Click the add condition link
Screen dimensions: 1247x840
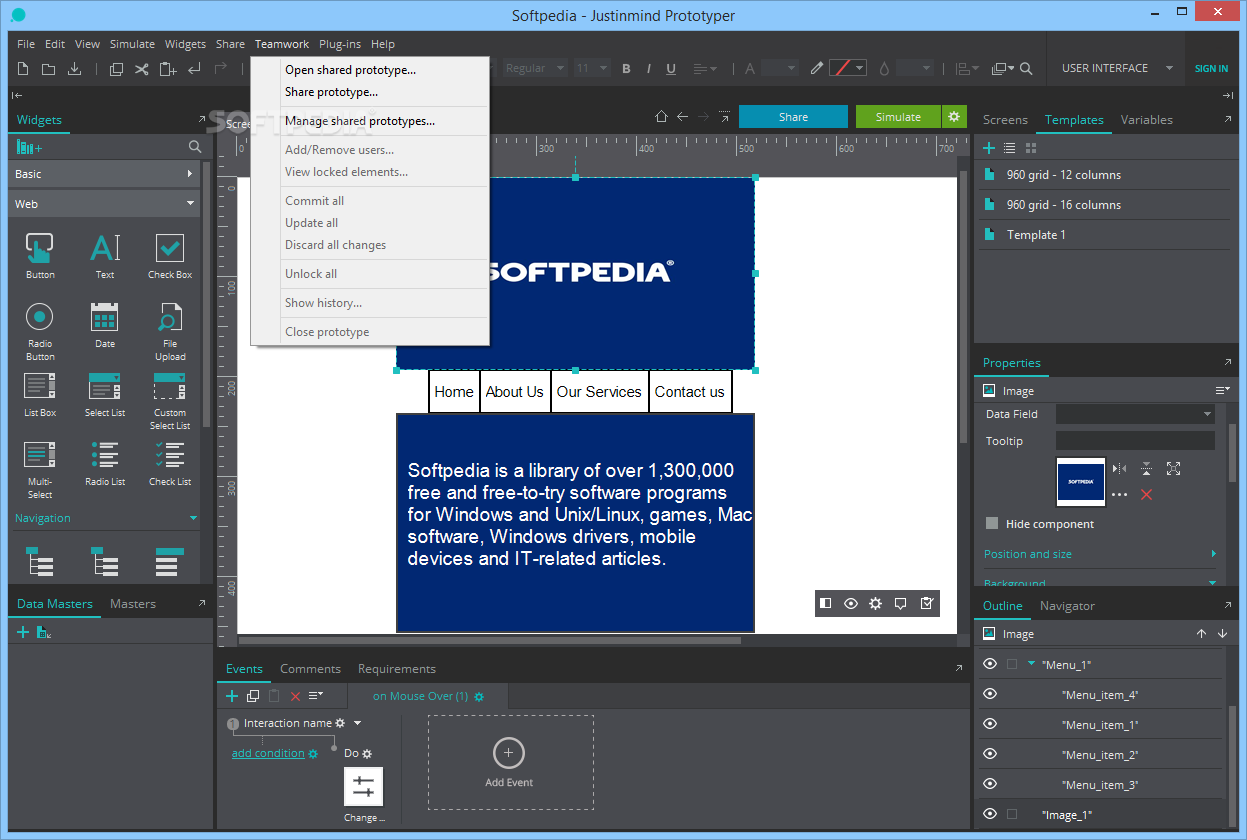tap(268, 753)
